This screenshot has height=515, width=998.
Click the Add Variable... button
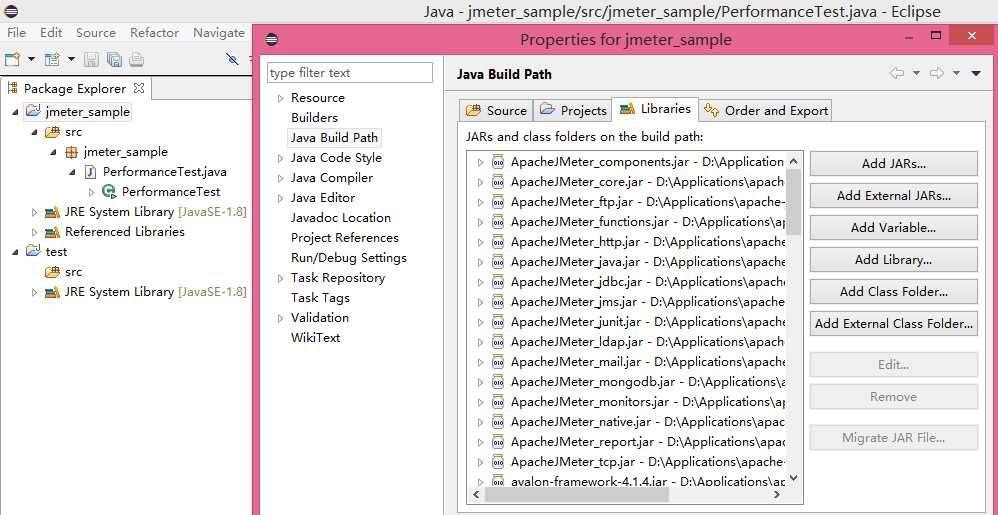[894, 227]
